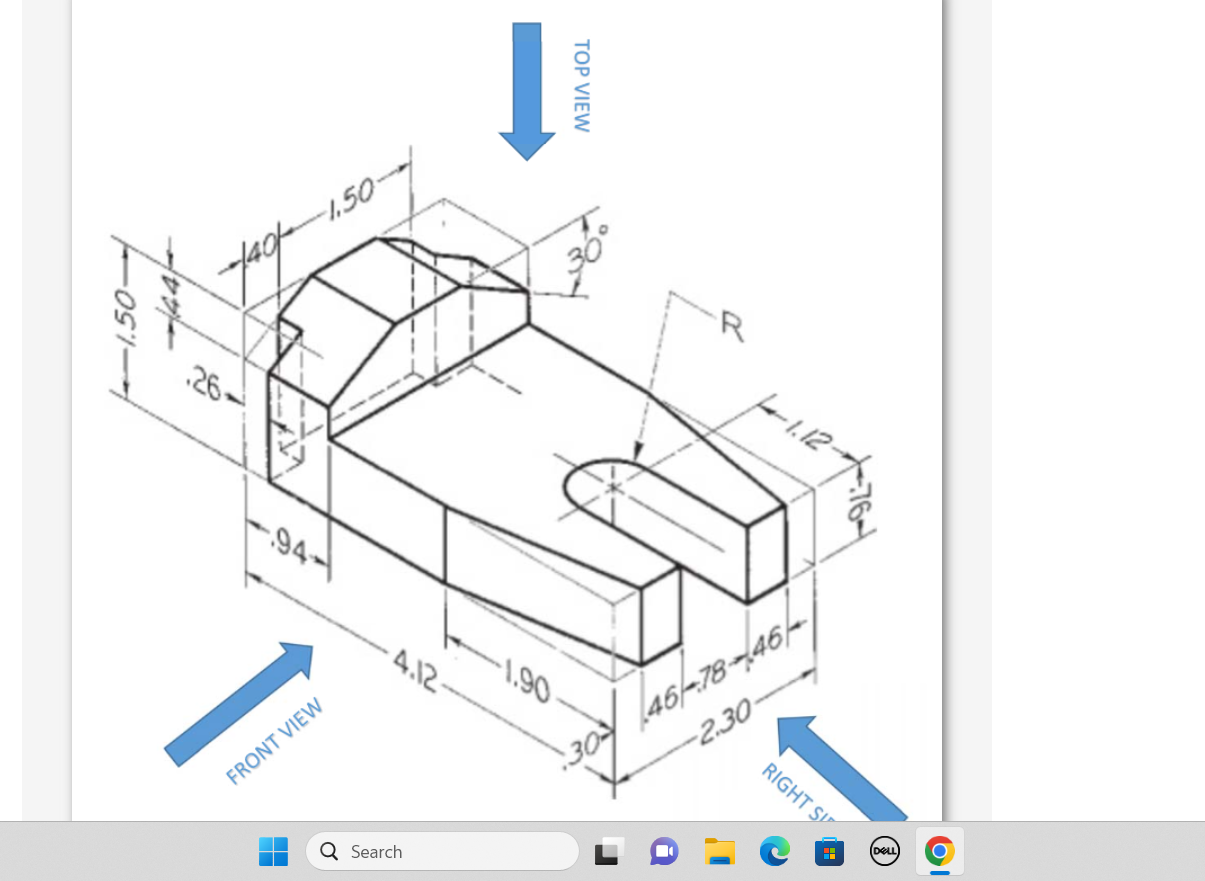The image size is (1205, 881).
Task: Open the Chat app from the taskbar
Action: pos(663,851)
